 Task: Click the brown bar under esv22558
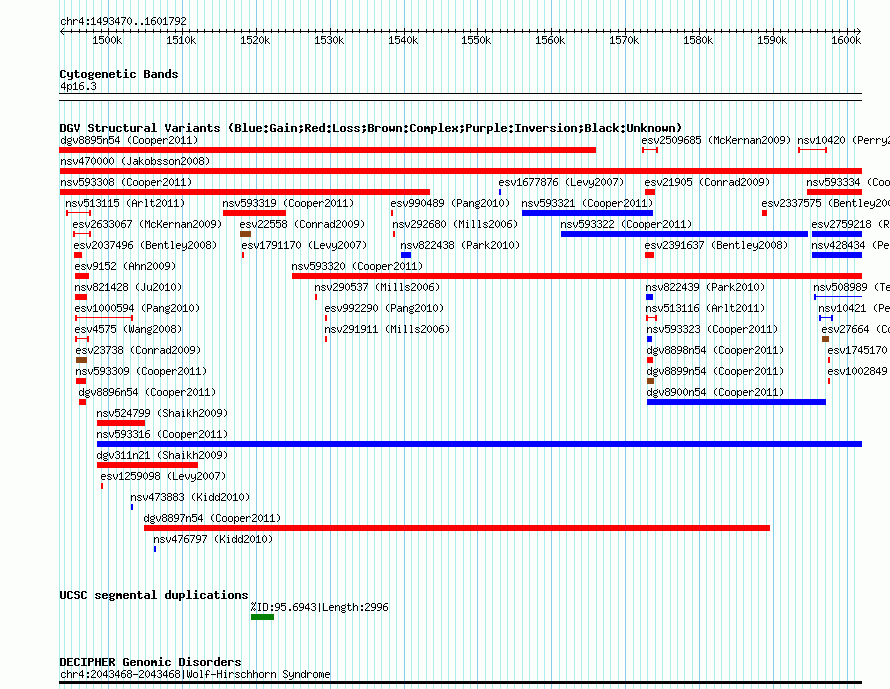pyautogui.click(x=245, y=234)
